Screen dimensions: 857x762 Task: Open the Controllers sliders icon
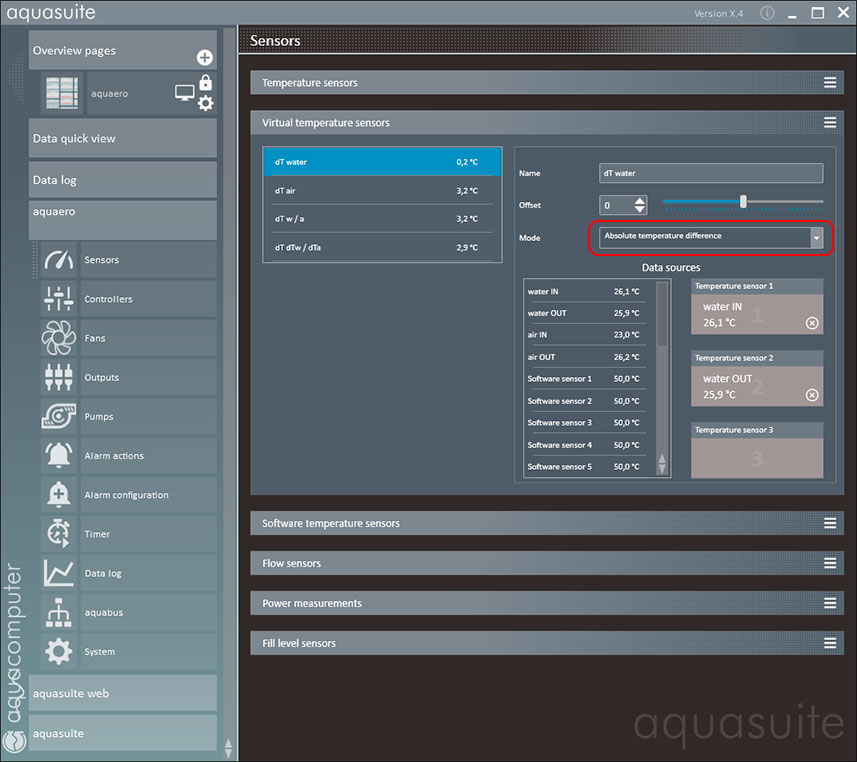pos(59,299)
